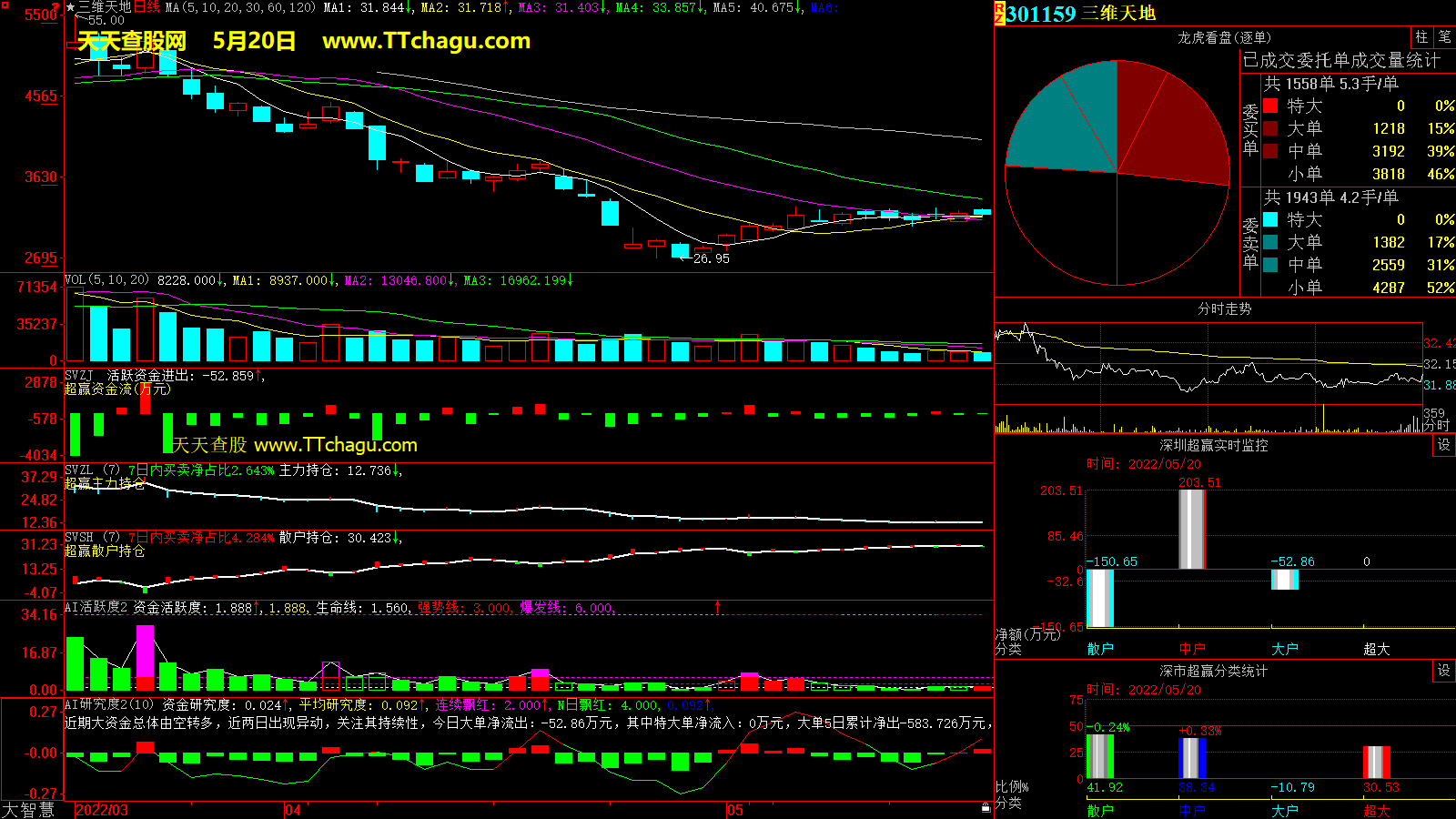Click the yellow RZ badge beside 301159
Image resolution: width=1456 pixels, height=819 pixels.
[999, 13]
